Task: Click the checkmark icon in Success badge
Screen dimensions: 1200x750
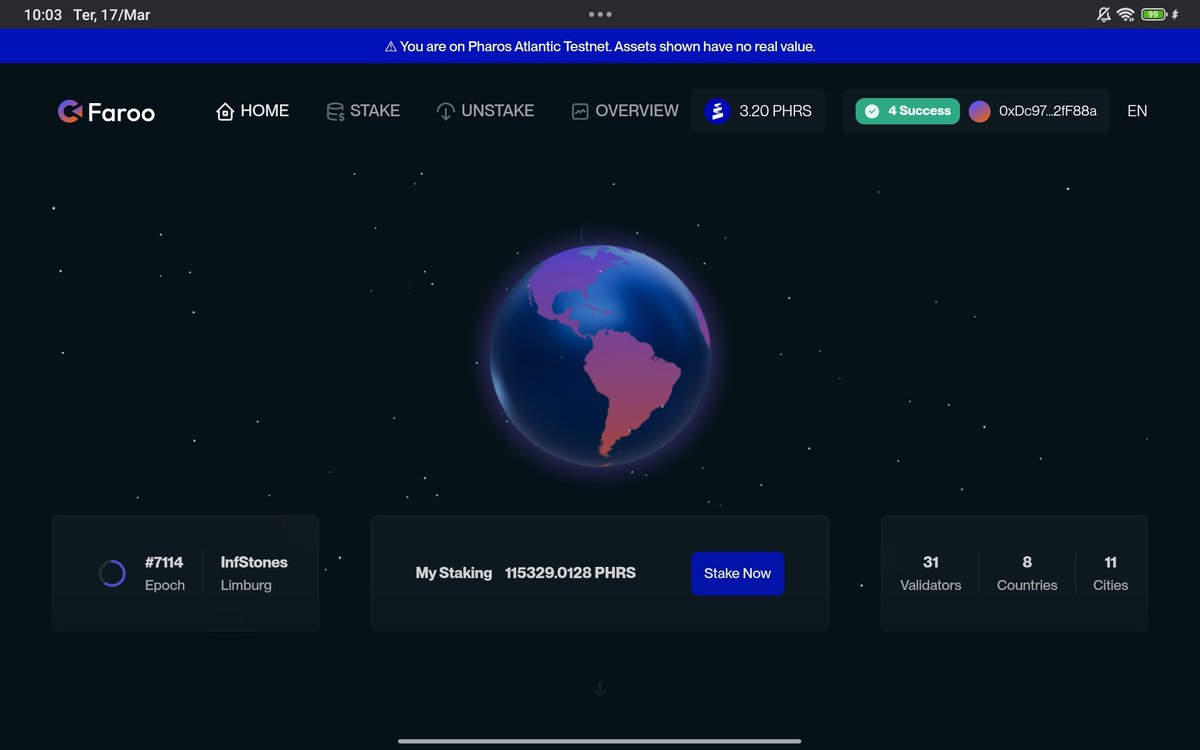Action: [x=872, y=111]
